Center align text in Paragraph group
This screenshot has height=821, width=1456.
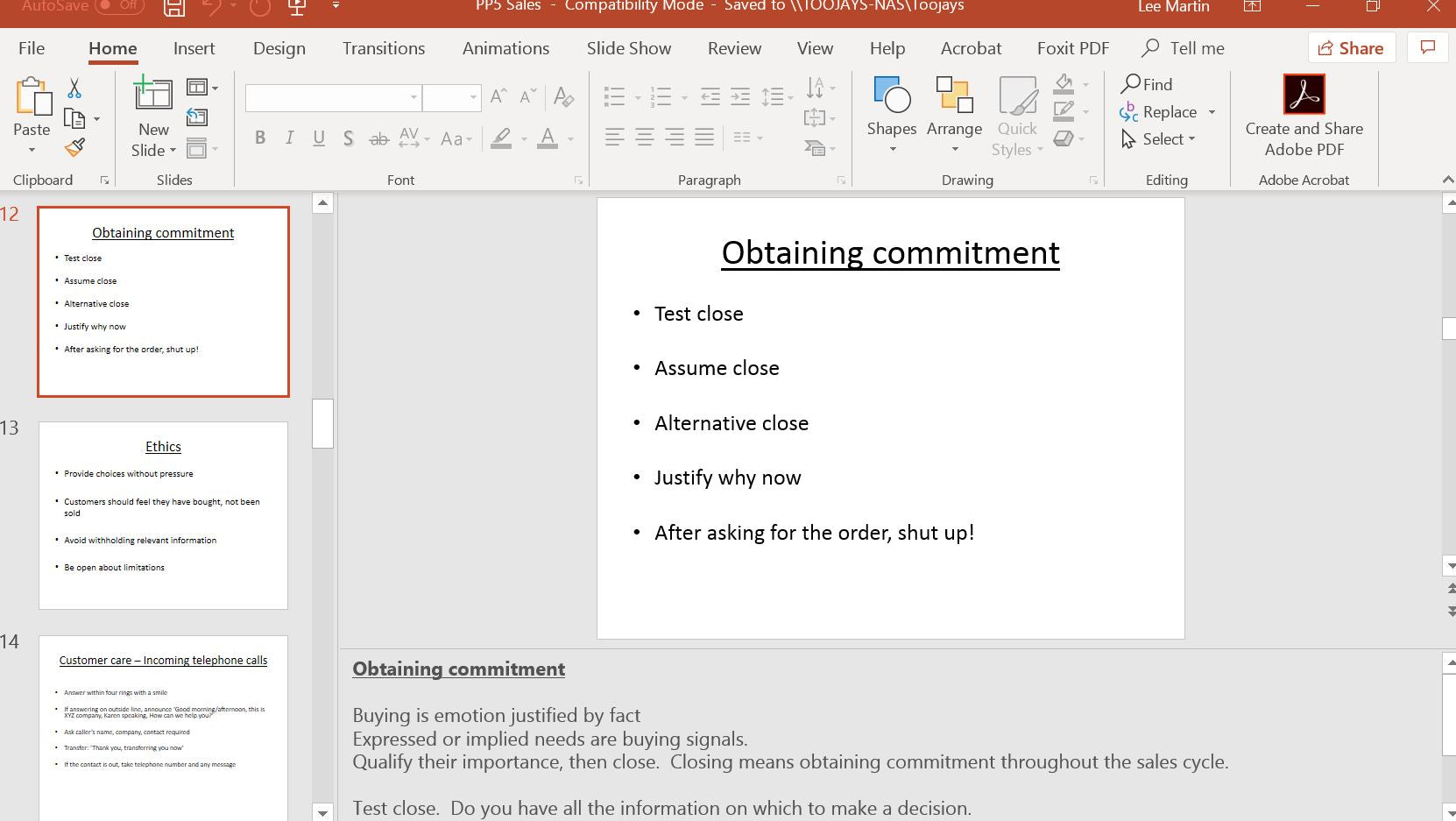point(645,137)
